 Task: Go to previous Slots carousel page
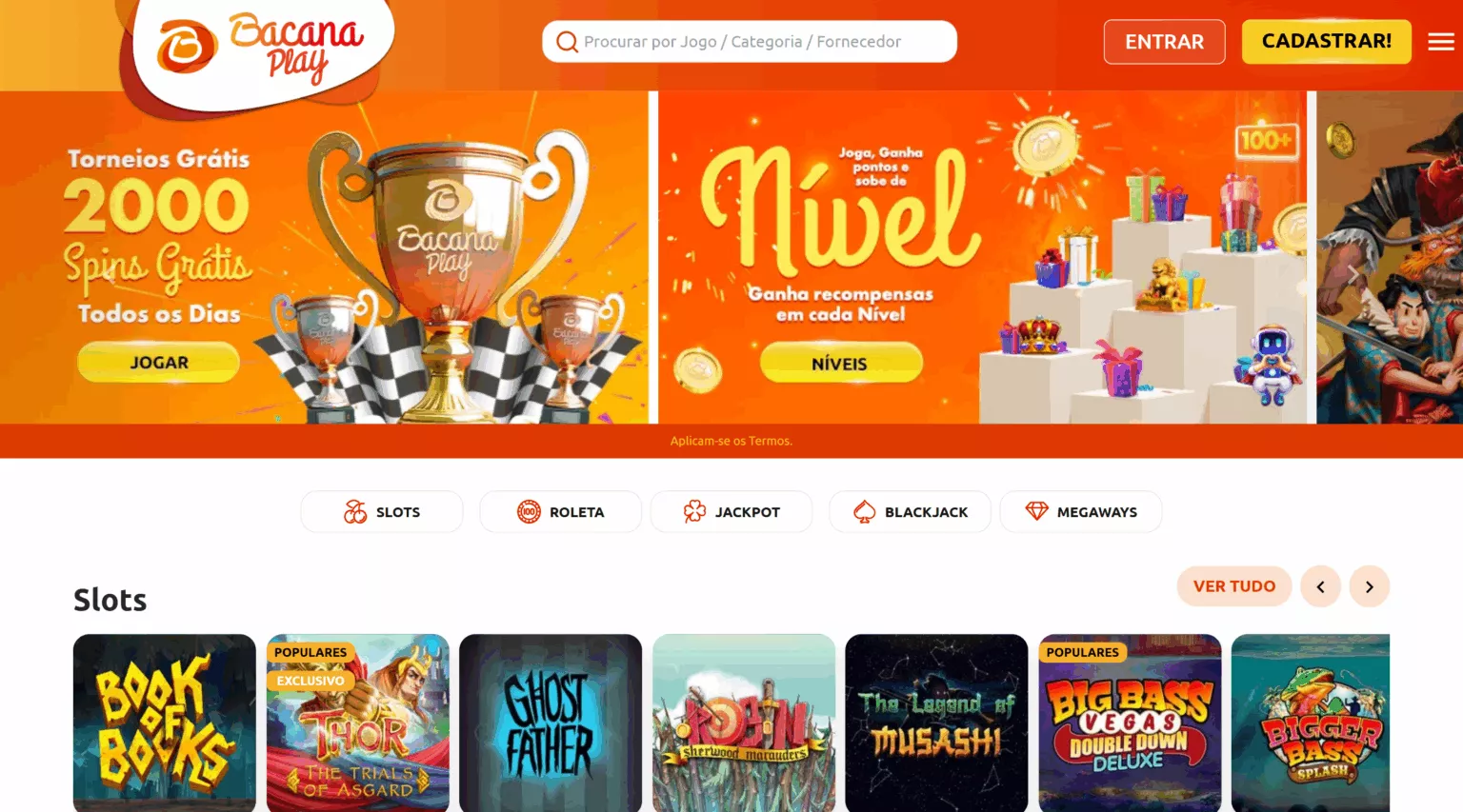coord(1321,586)
